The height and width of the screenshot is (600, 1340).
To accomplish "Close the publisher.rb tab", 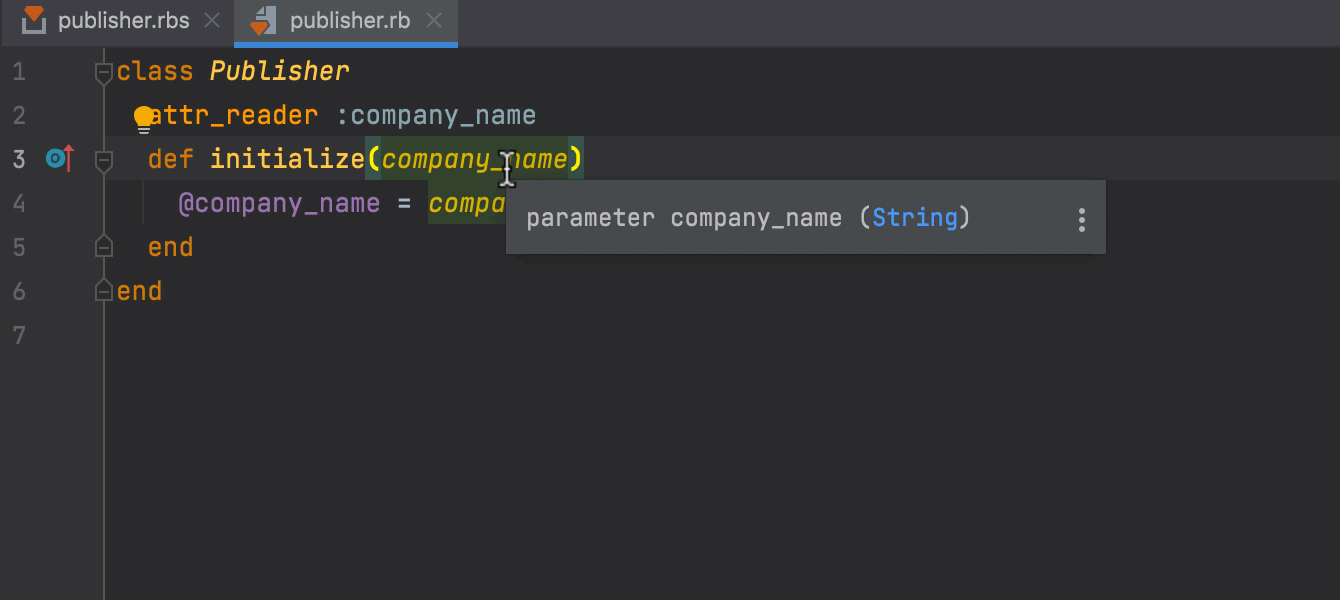I will click(x=433, y=21).
